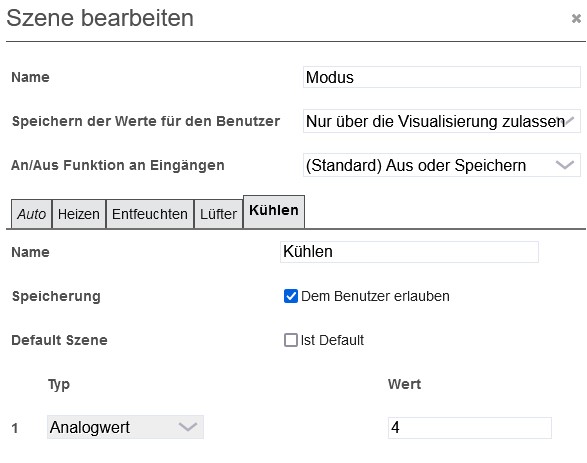Click the name field containing Kühlen
The width and height of the screenshot is (587, 463).
tap(409, 252)
